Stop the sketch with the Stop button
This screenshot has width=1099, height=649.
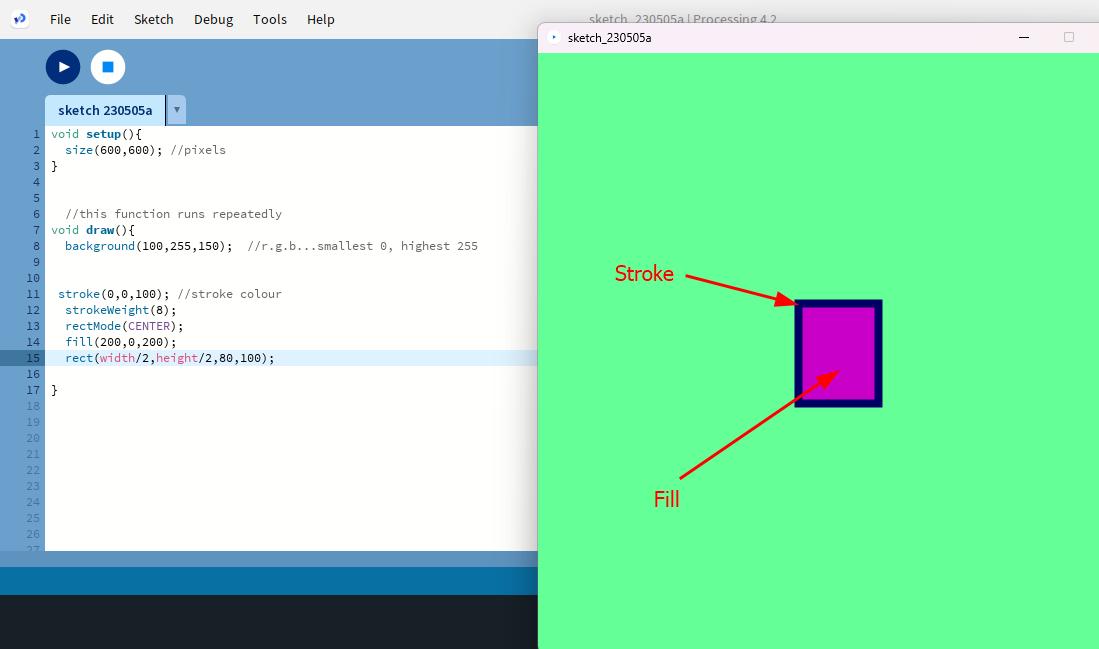pos(107,66)
